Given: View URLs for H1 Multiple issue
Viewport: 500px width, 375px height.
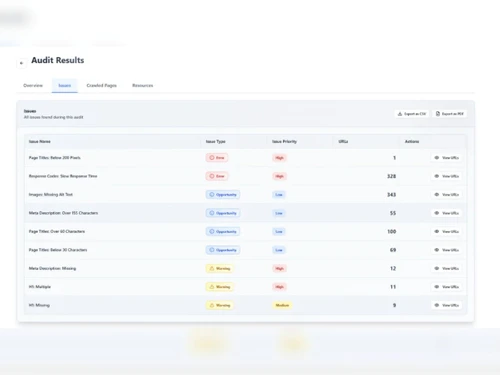Looking at the screenshot, I should tap(447, 287).
